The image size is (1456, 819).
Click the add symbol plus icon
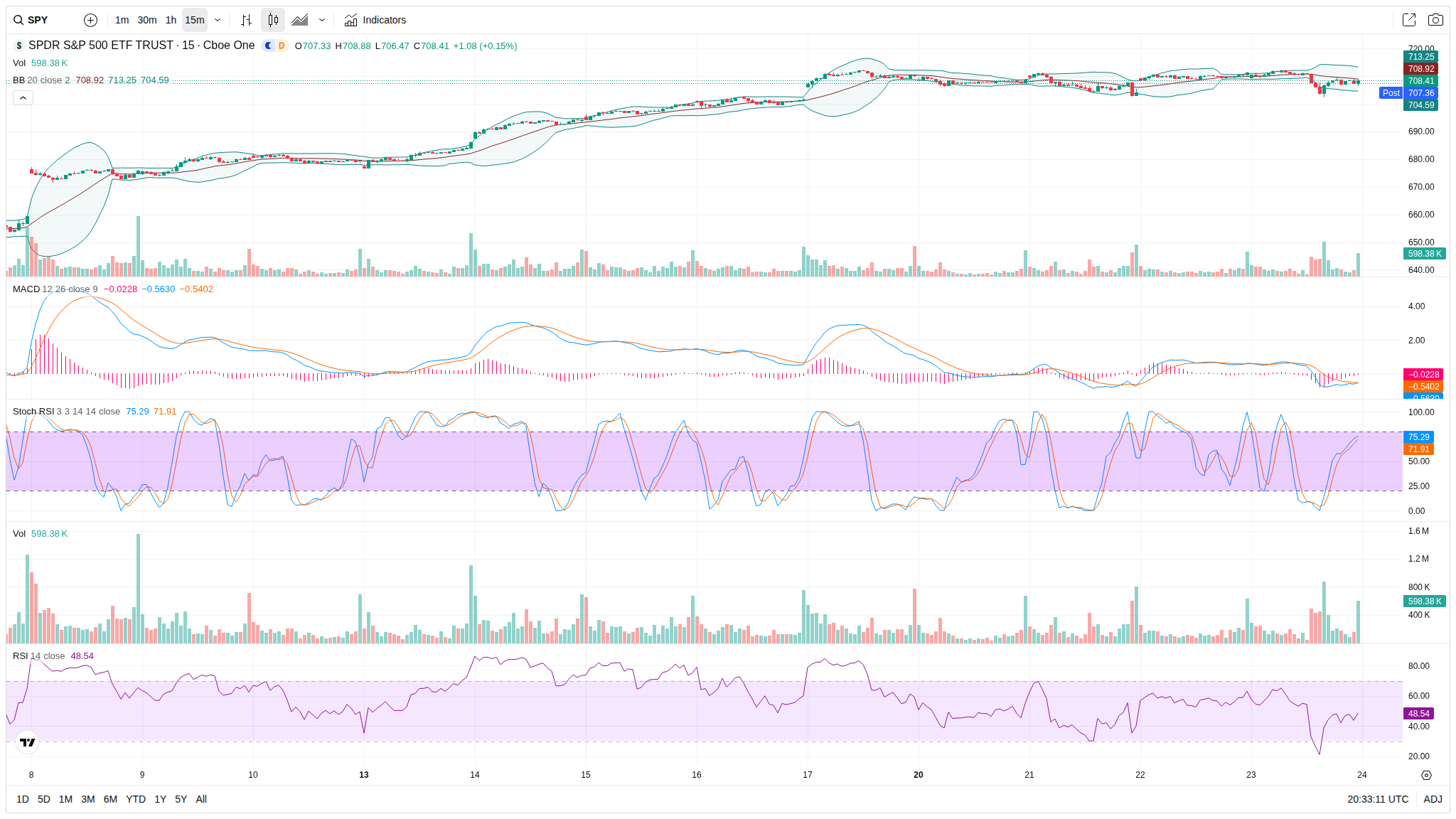click(90, 20)
